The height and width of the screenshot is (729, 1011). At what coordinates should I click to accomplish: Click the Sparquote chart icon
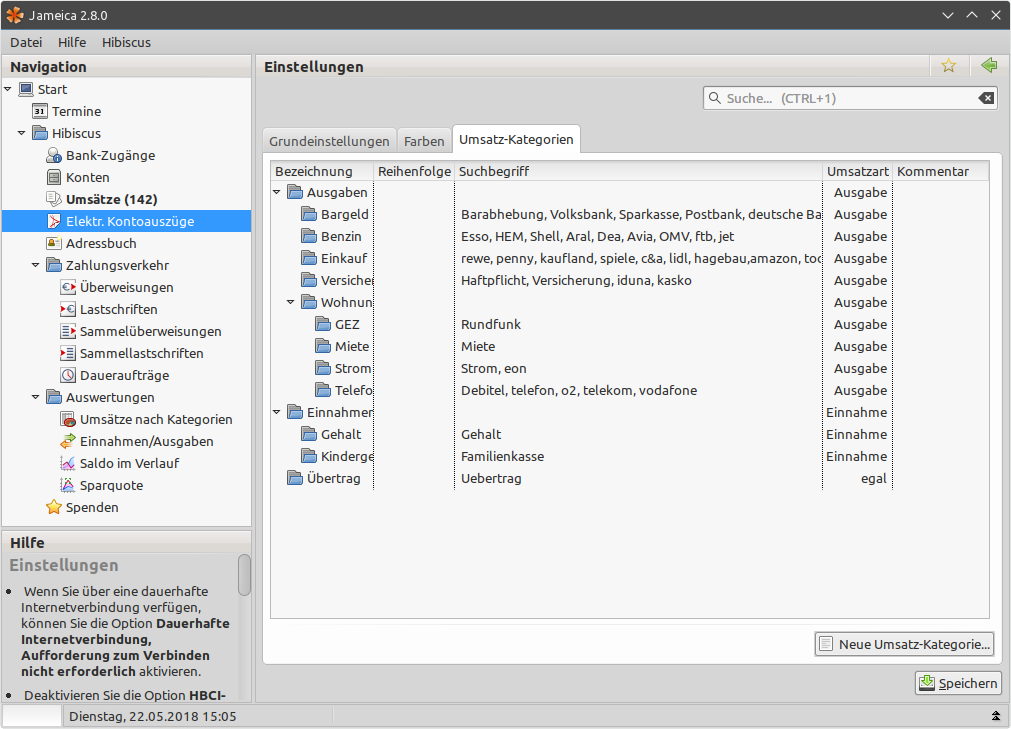[68, 485]
